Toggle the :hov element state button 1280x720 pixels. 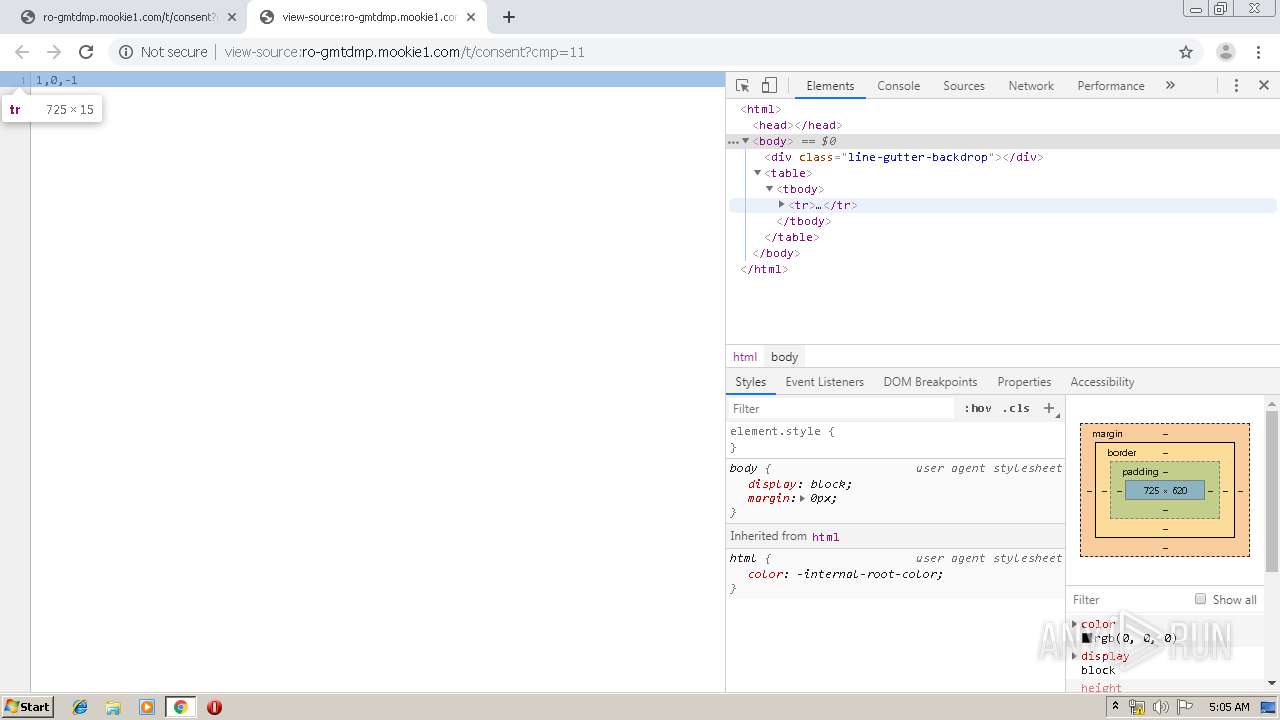(x=978, y=409)
